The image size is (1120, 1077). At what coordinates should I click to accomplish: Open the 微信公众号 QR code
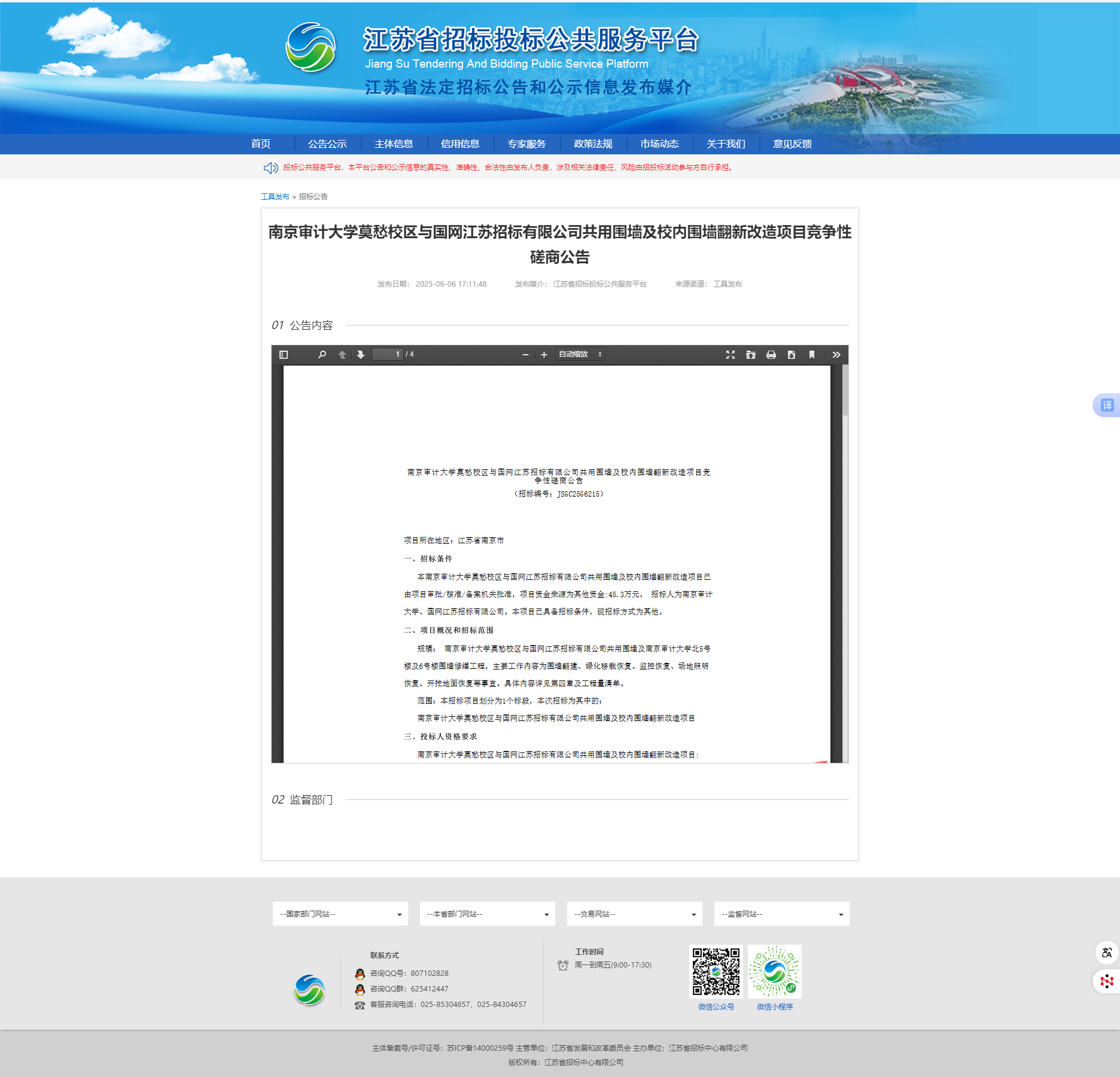coord(716,972)
